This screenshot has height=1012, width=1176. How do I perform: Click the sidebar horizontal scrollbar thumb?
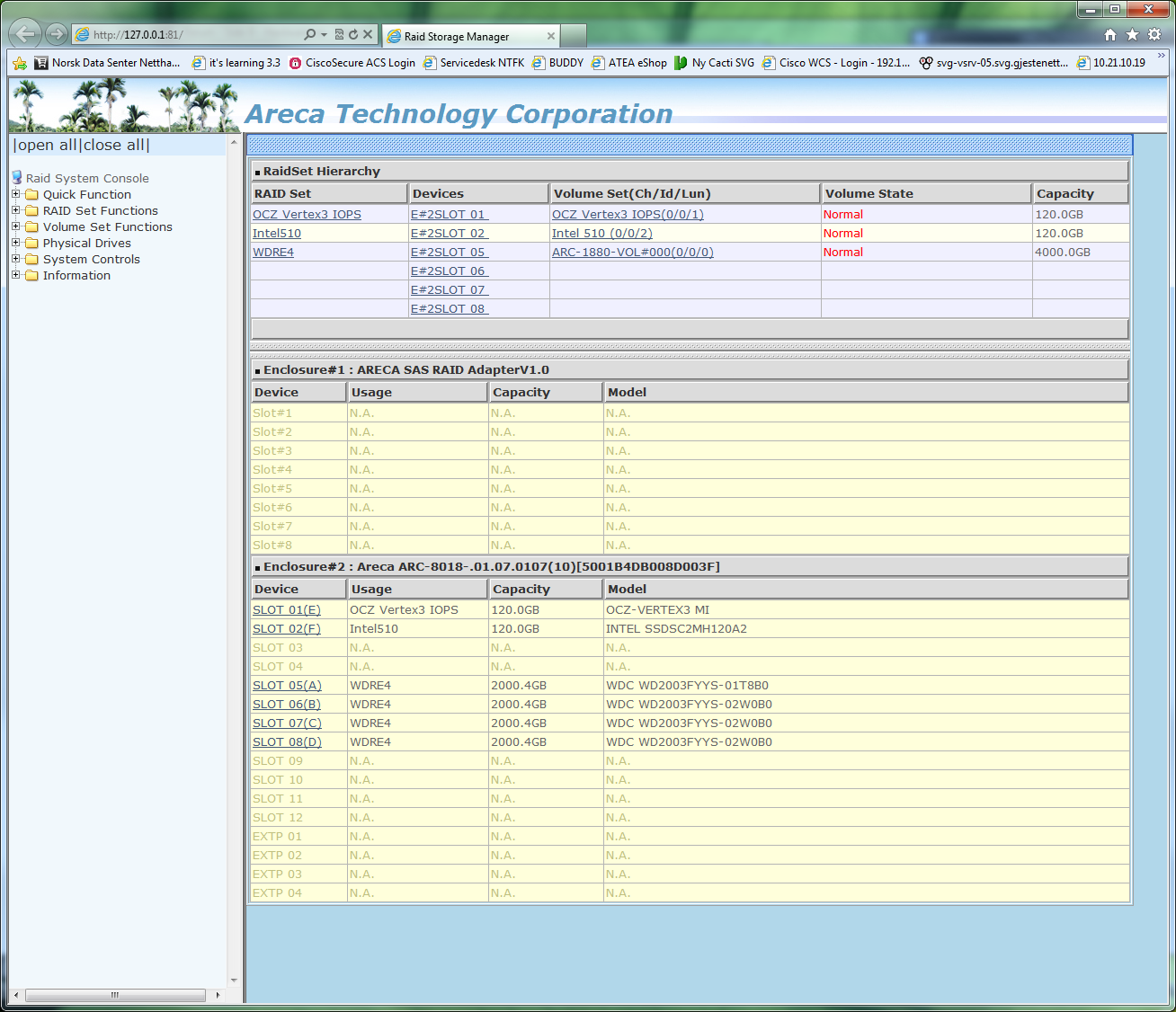click(115, 995)
